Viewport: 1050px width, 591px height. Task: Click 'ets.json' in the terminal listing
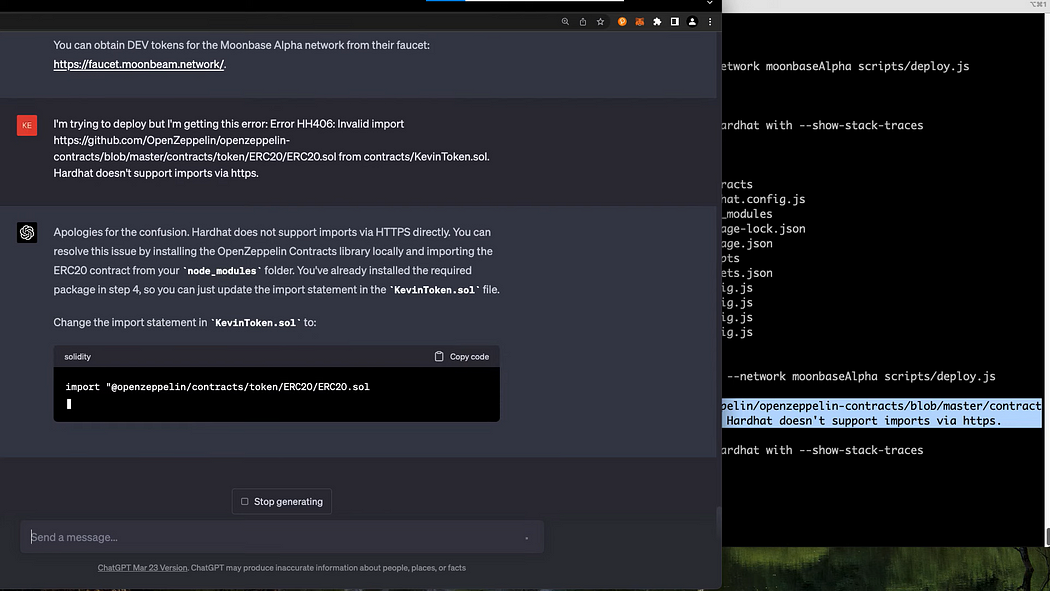[747, 273]
